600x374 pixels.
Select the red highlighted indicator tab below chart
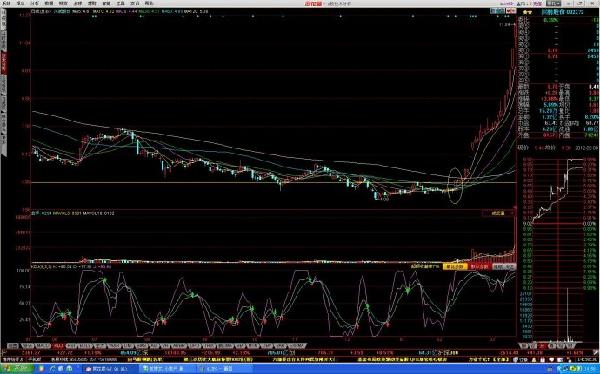(x=58, y=346)
